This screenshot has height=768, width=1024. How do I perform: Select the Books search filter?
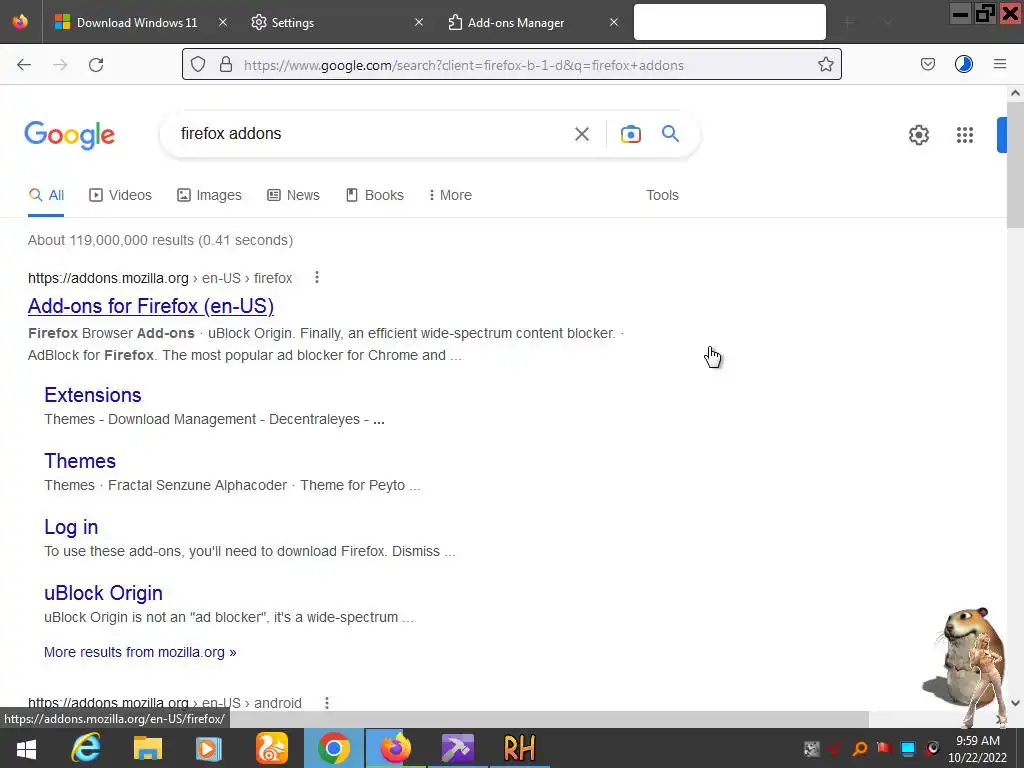(374, 195)
